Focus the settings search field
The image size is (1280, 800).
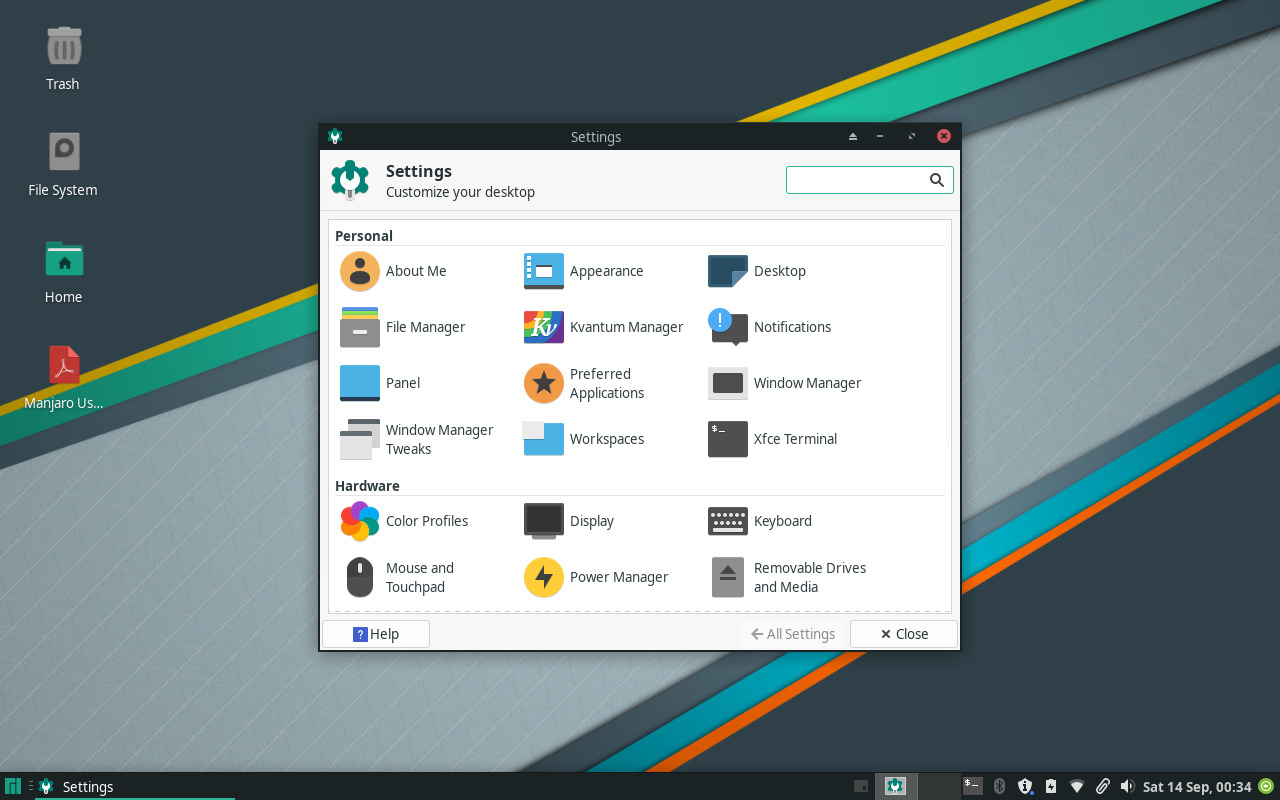tap(857, 180)
